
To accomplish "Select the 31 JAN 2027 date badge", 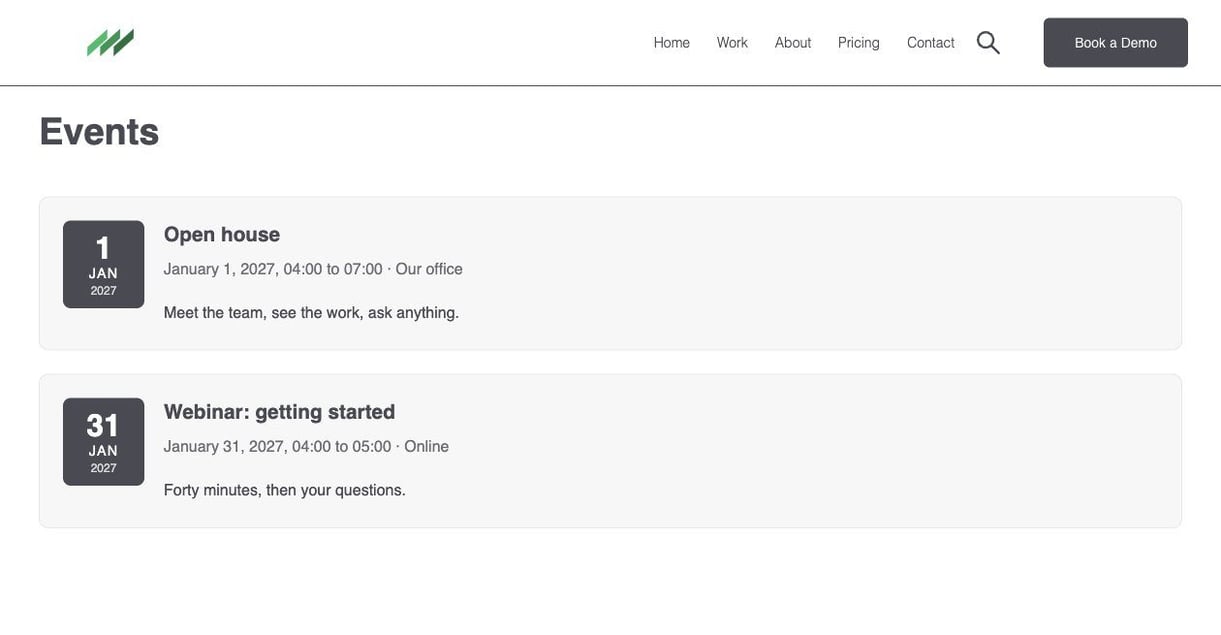I will pyautogui.click(x=104, y=442).
